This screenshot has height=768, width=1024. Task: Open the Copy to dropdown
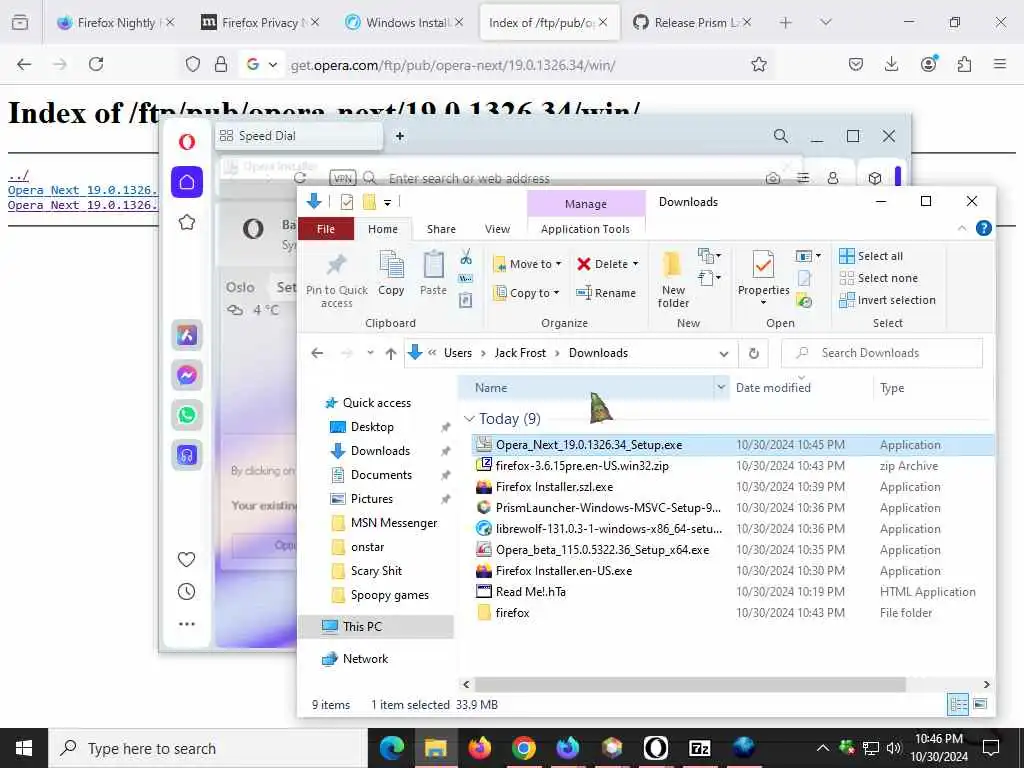pyautogui.click(x=527, y=293)
